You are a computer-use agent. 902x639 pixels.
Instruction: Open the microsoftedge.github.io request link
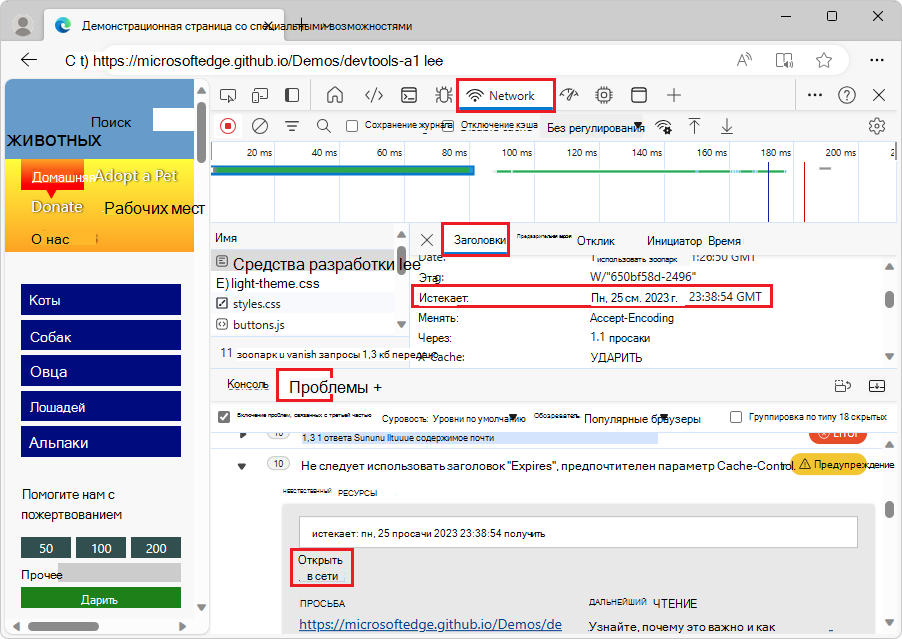tap(430, 624)
